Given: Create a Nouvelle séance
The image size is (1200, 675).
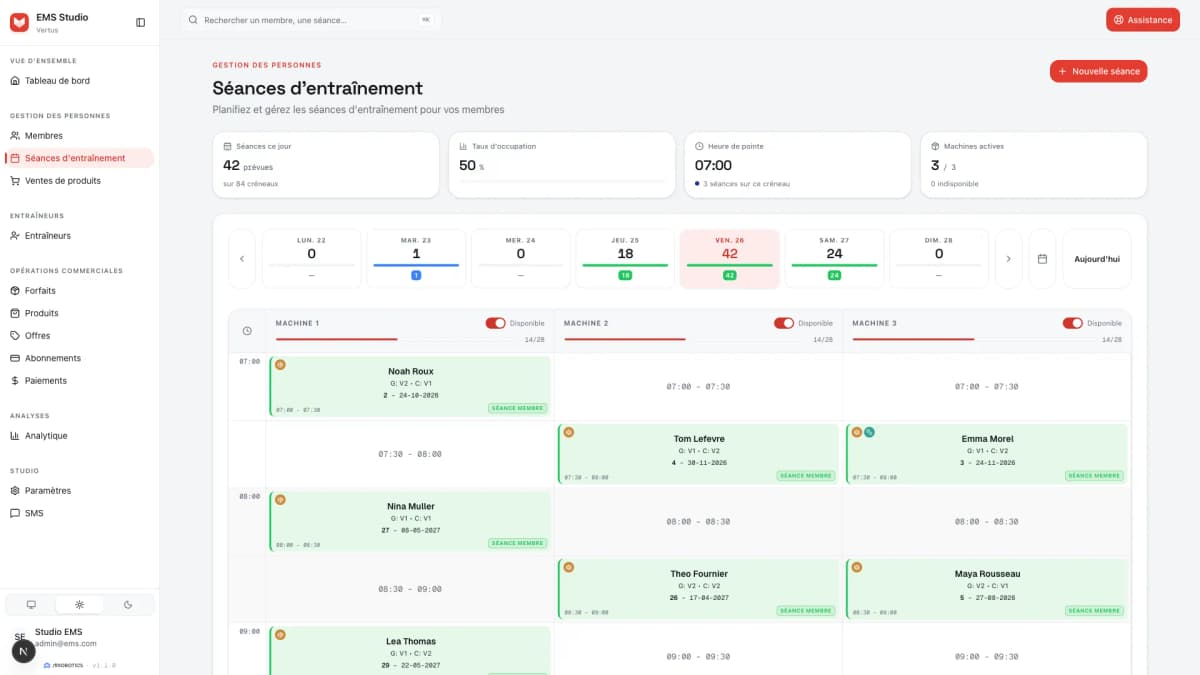Looking at the screenshot, I should (x=1098, y=71).
